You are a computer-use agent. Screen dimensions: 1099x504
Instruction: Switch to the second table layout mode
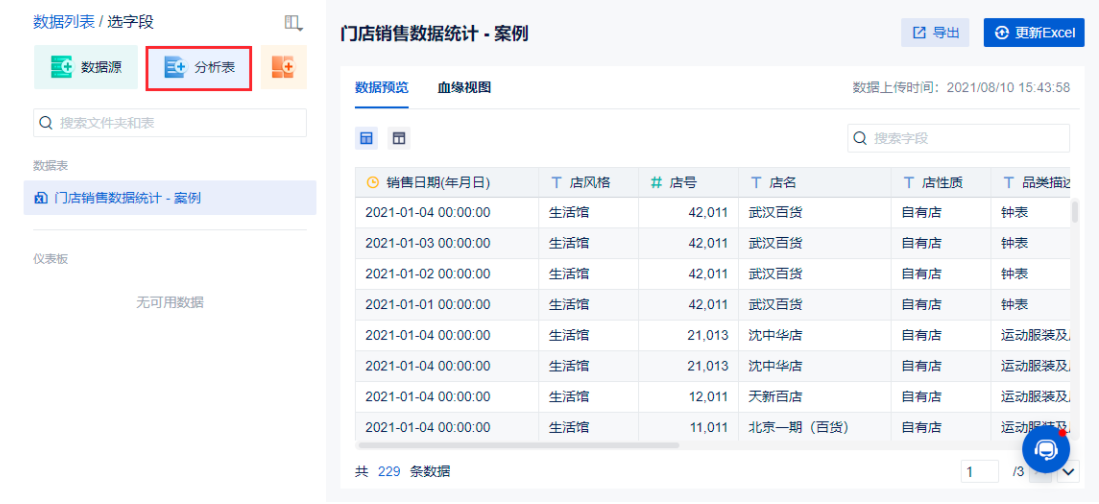coord(399,138)
